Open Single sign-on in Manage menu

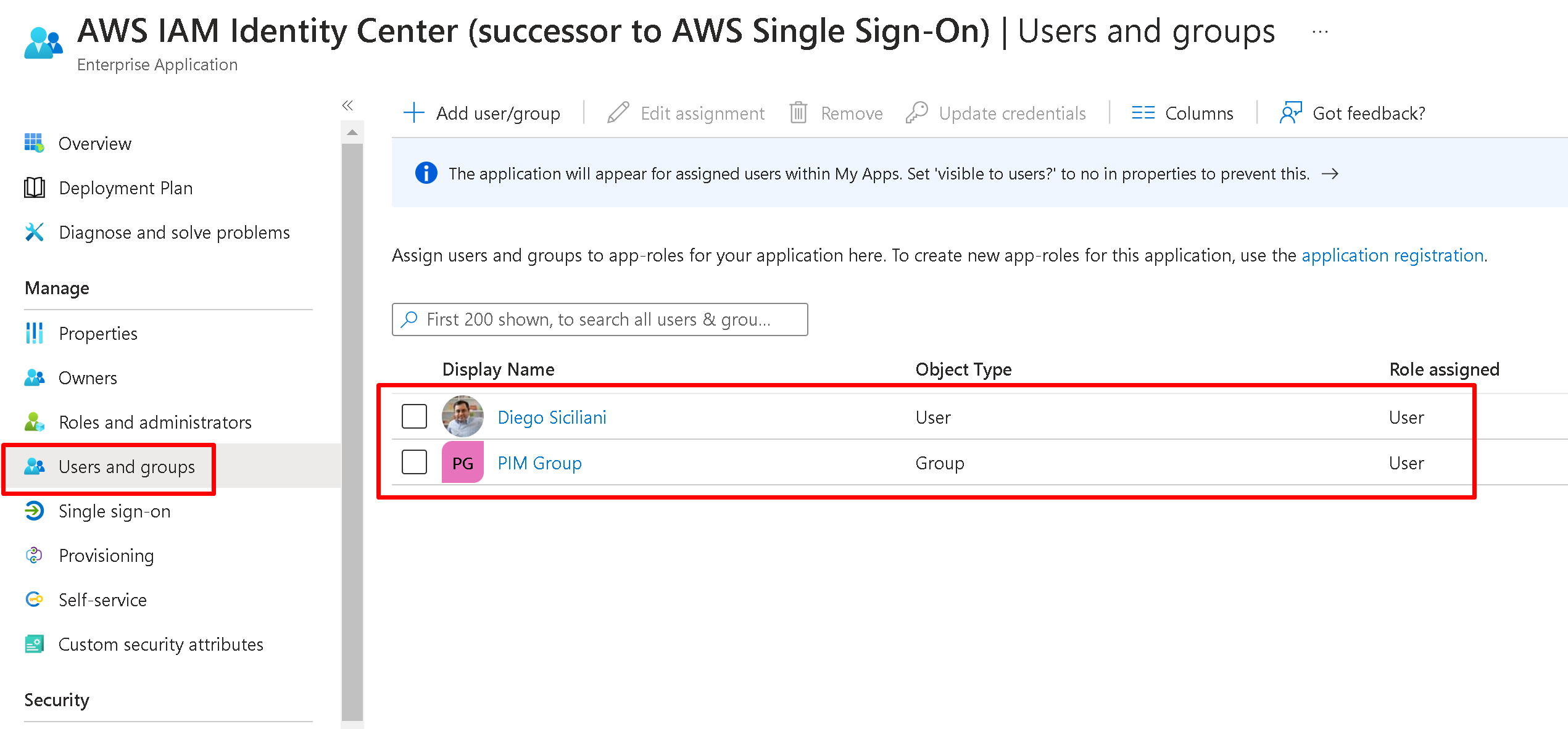(114, 511)
